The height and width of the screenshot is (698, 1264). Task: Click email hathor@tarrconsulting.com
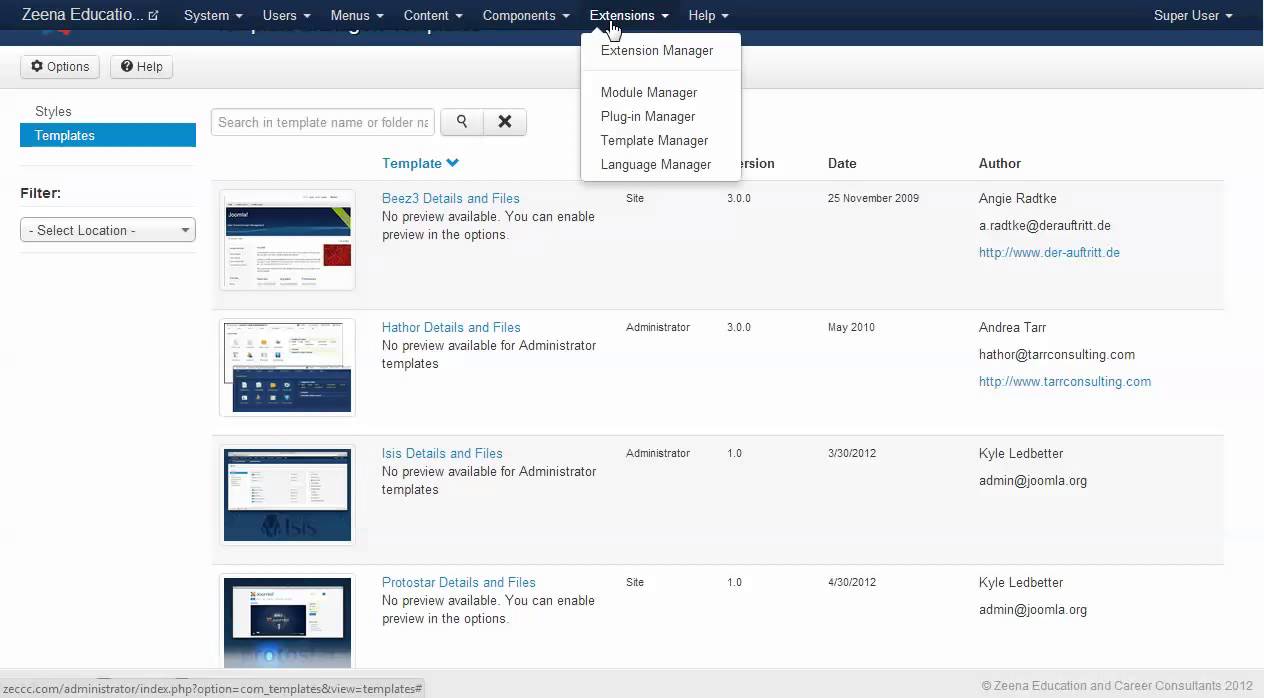click(1057, 354)
